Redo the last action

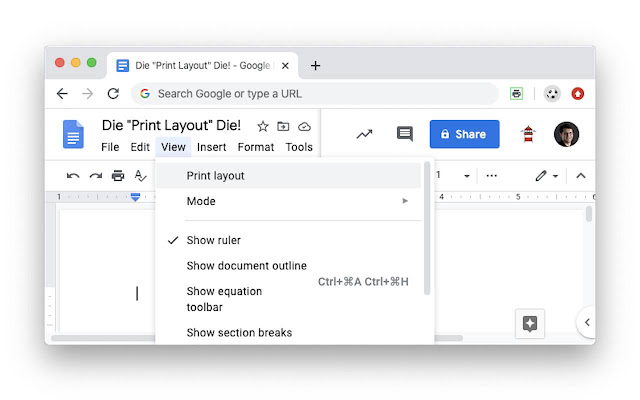(x=96, y=176)
